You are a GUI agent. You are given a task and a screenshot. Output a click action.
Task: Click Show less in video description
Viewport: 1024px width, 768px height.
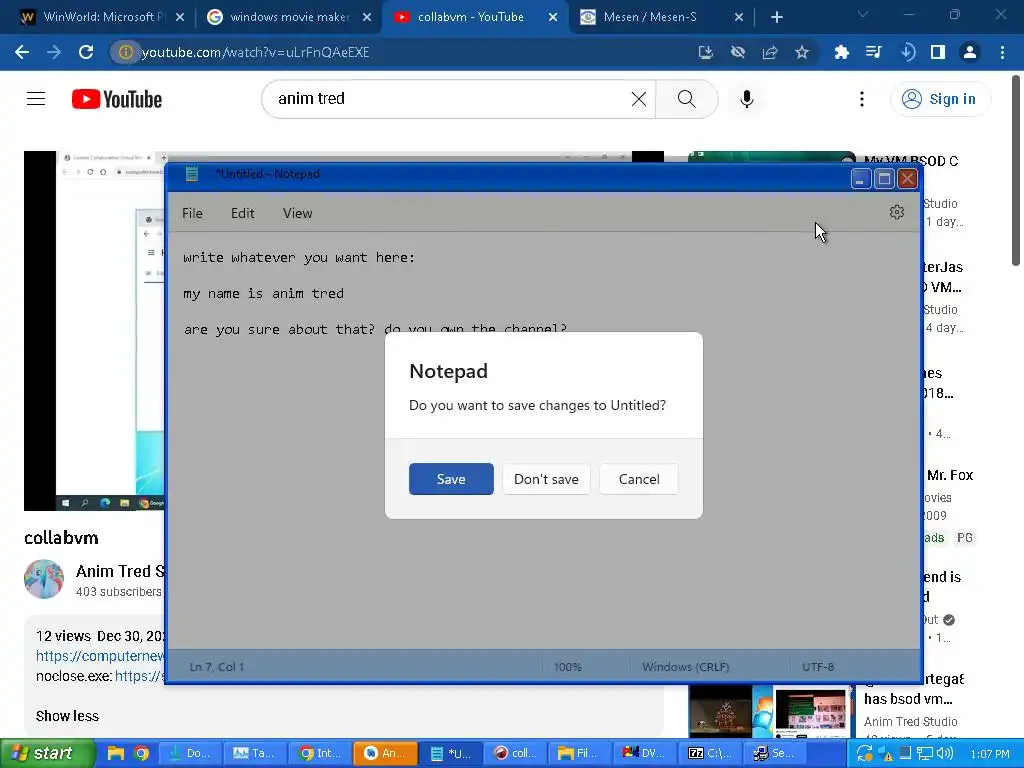pos(67,716)
